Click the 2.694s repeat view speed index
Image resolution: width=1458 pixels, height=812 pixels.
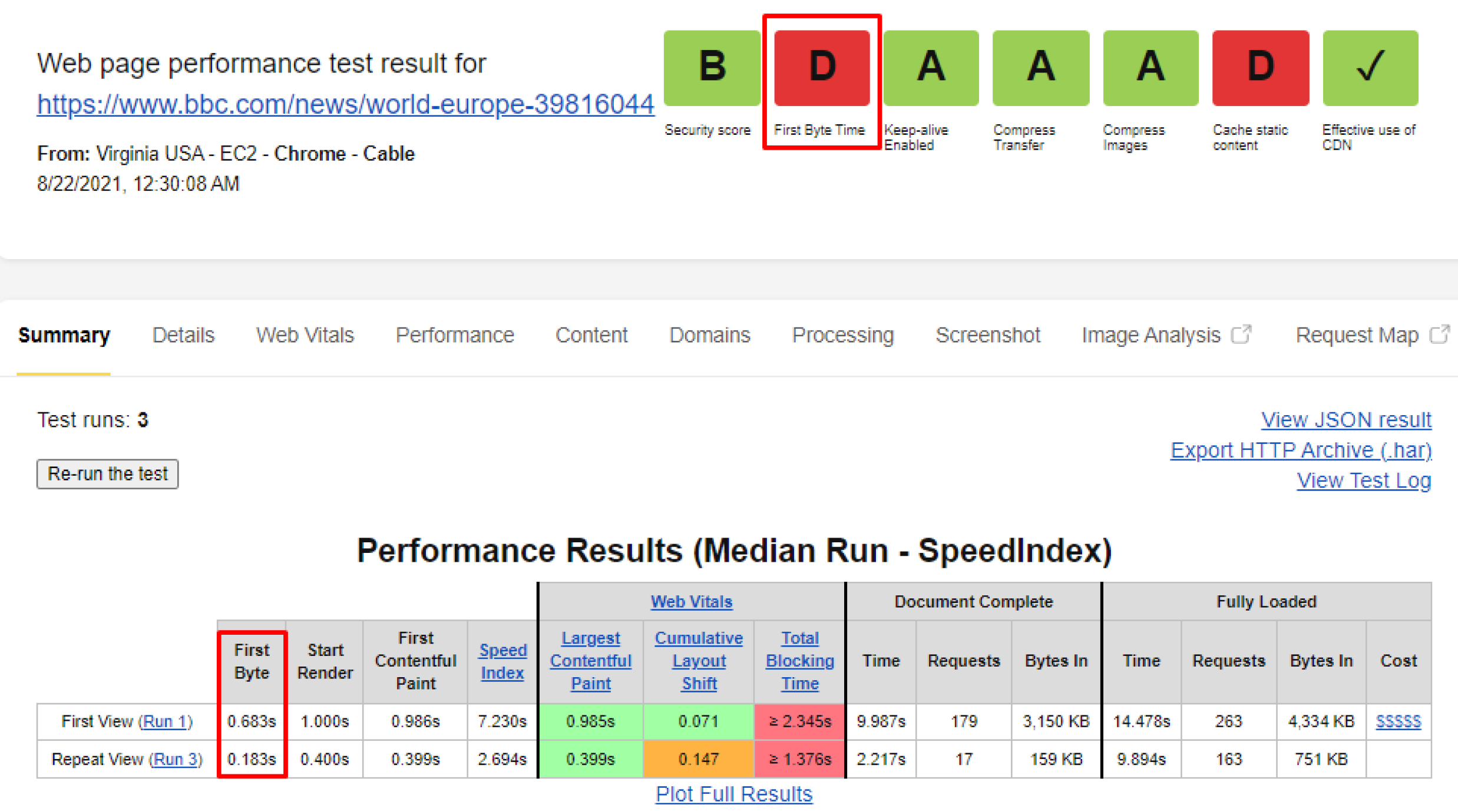click(502, 759)
